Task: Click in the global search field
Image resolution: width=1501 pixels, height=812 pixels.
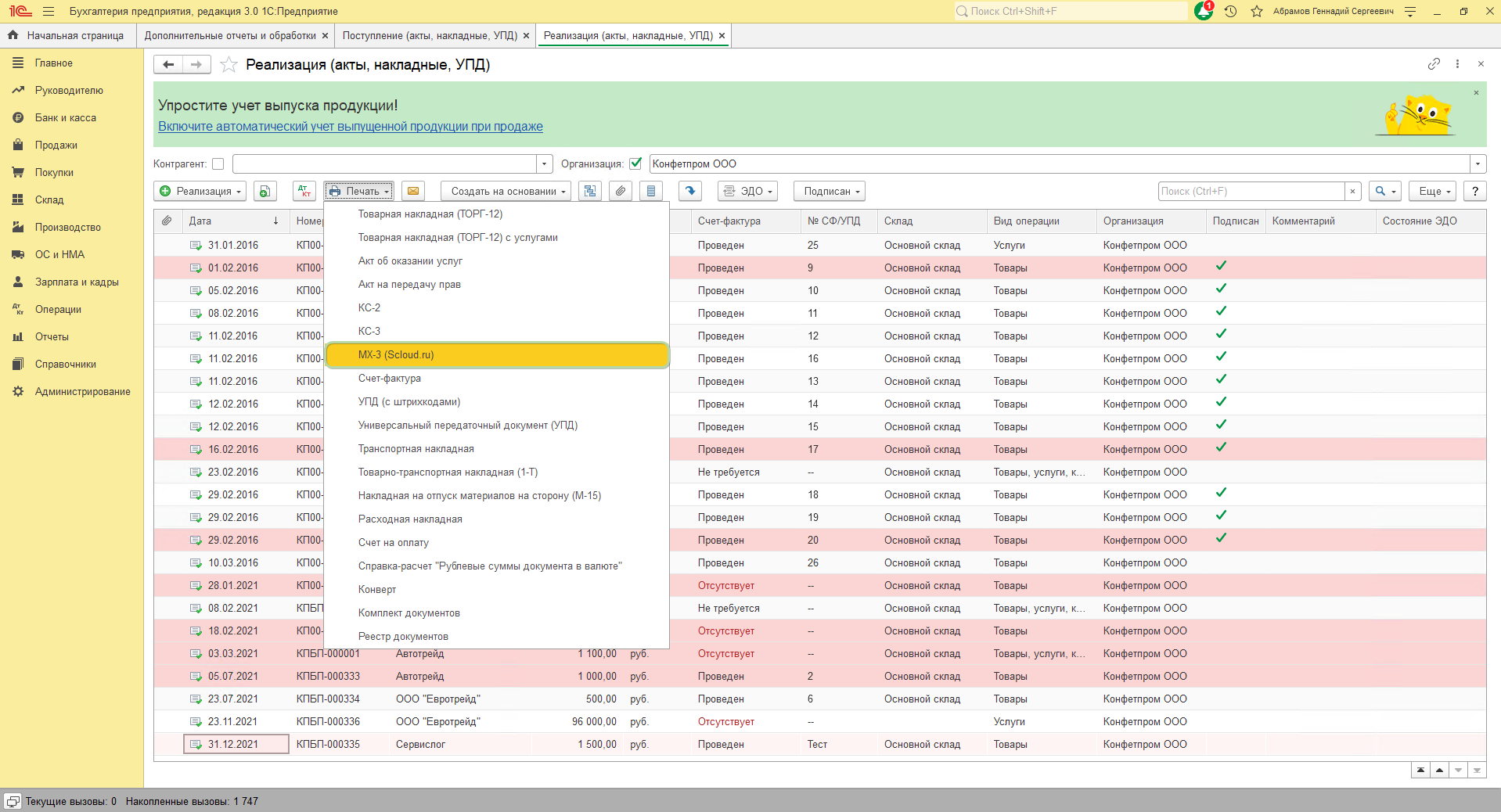Action: coord(1071,12)
